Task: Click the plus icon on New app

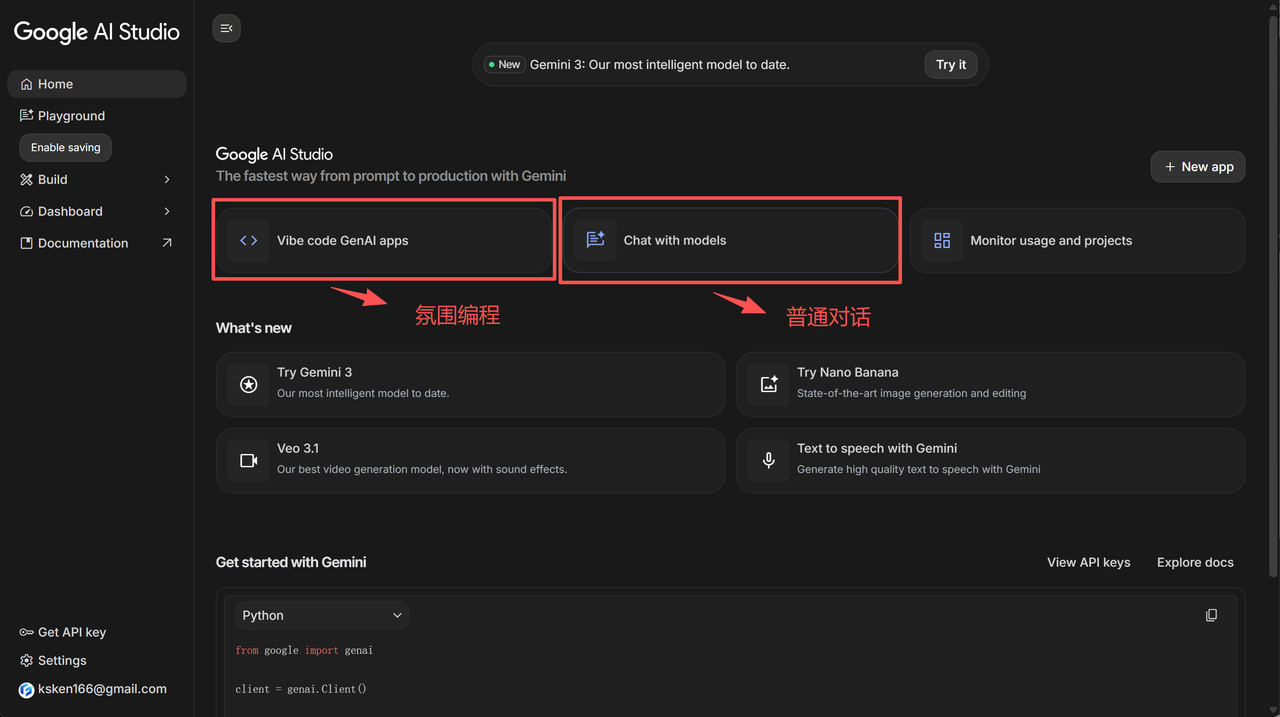Action: point(1170,167)
